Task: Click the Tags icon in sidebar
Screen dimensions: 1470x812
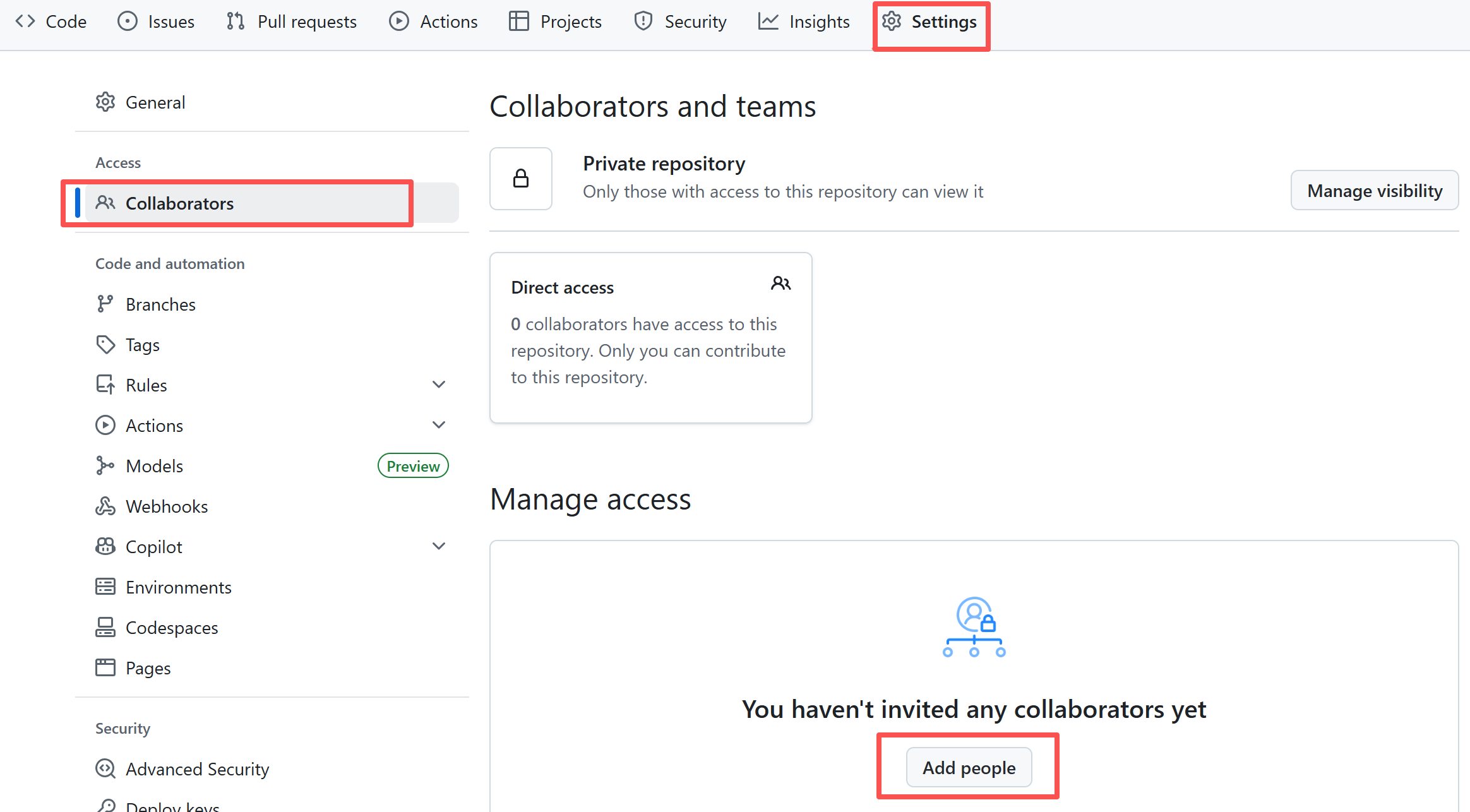Action: pos(105,345)
